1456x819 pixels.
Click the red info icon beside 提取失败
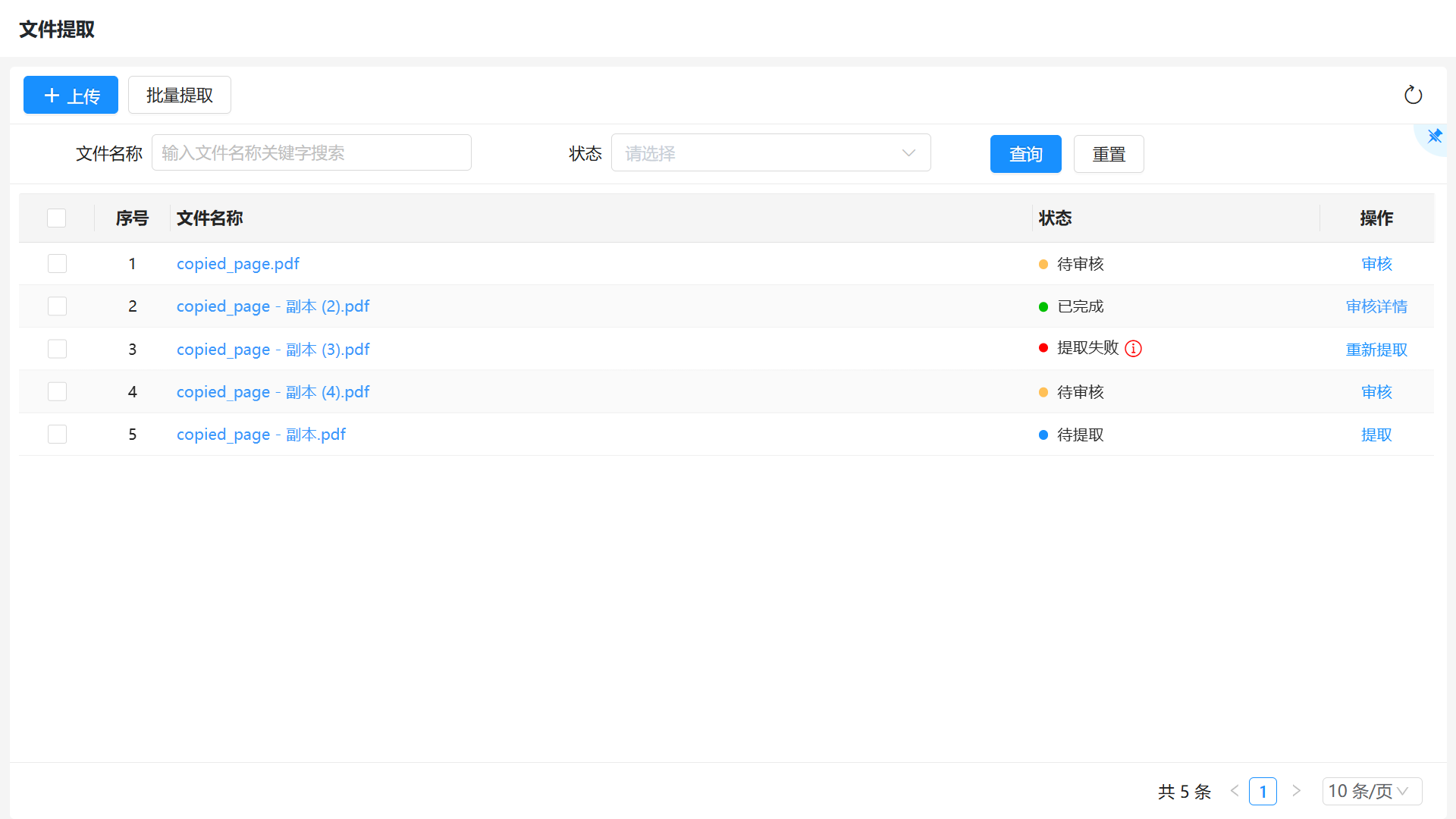(x=1133, y=349)
